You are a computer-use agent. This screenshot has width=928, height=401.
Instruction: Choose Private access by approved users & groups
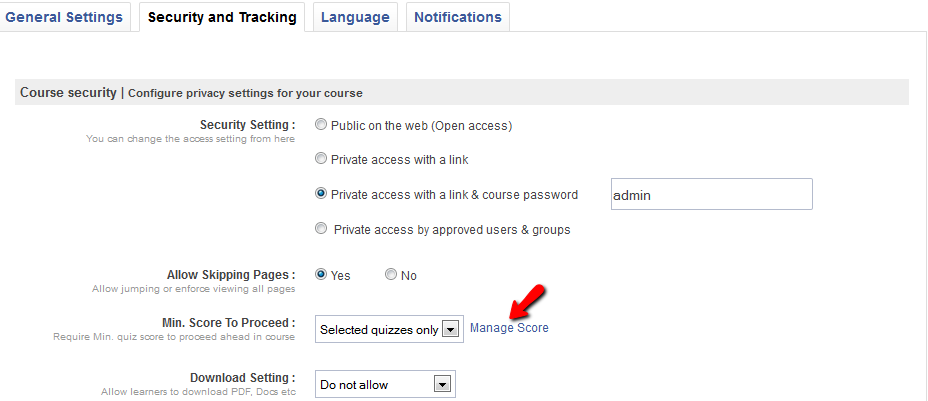tap(321, 229)
